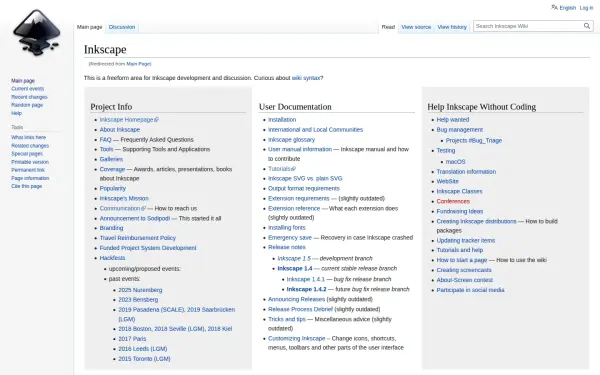
Task: Open the FAQ link
Action: point(106,140)
